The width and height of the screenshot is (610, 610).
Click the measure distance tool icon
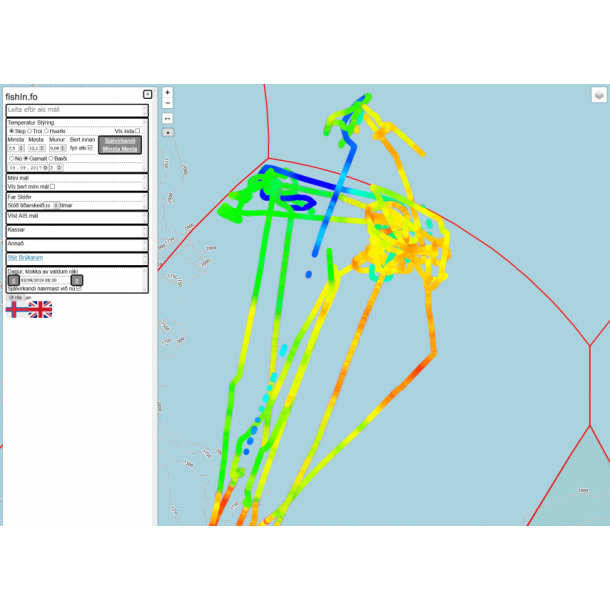tap(167, 118)
